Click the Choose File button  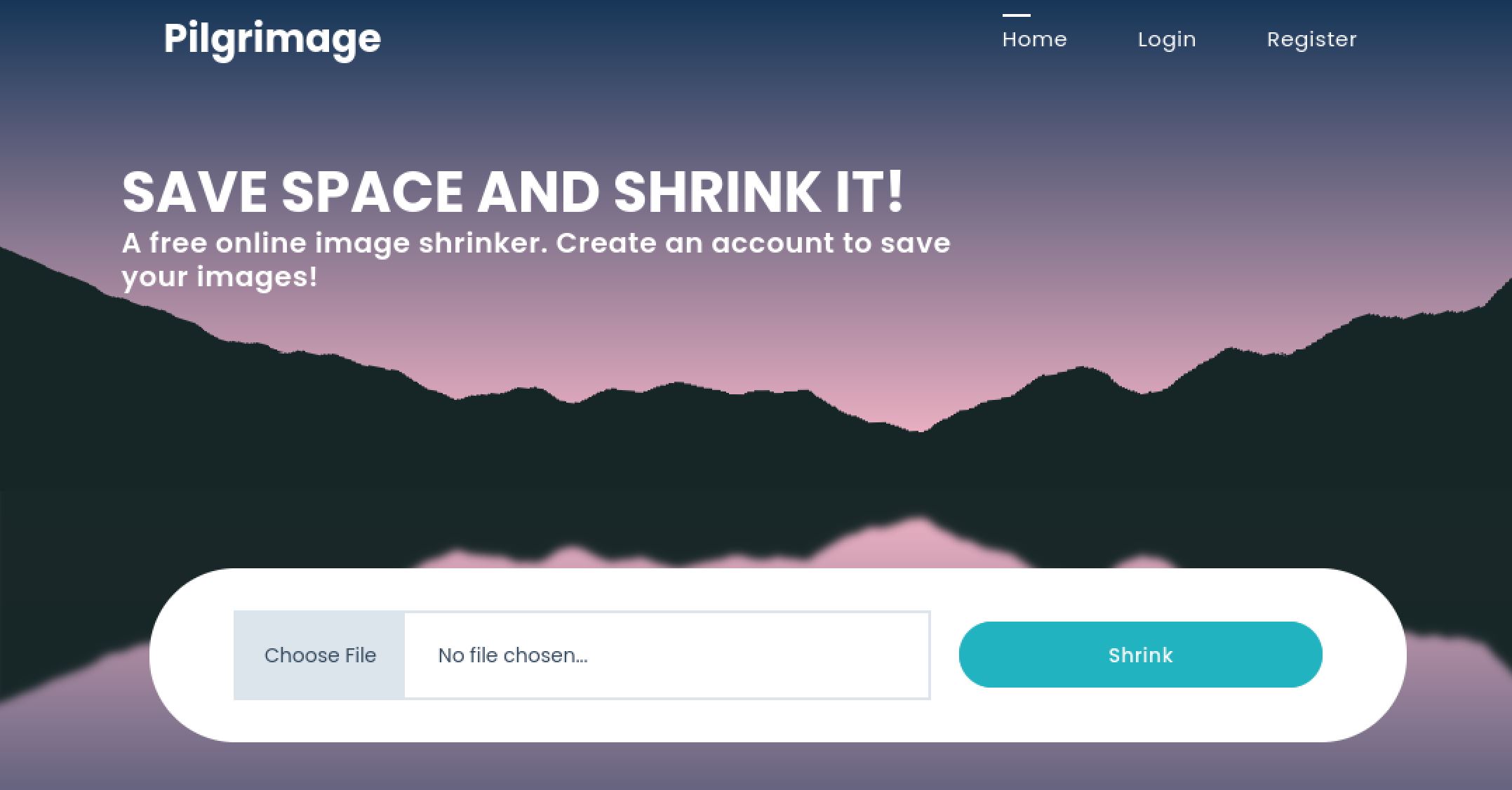click(x=320, y=655)
